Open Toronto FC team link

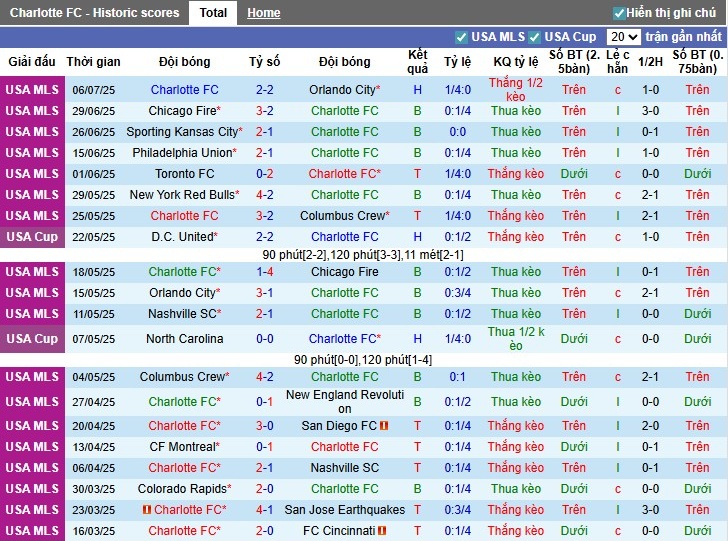[x=185, y=174]
